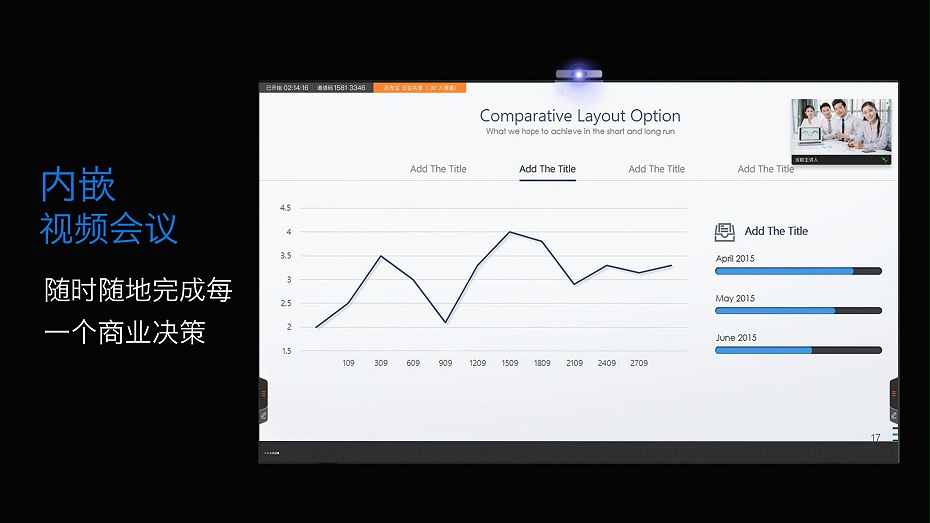
Task: Click the y-axis label 3.5
Action: 286,256
